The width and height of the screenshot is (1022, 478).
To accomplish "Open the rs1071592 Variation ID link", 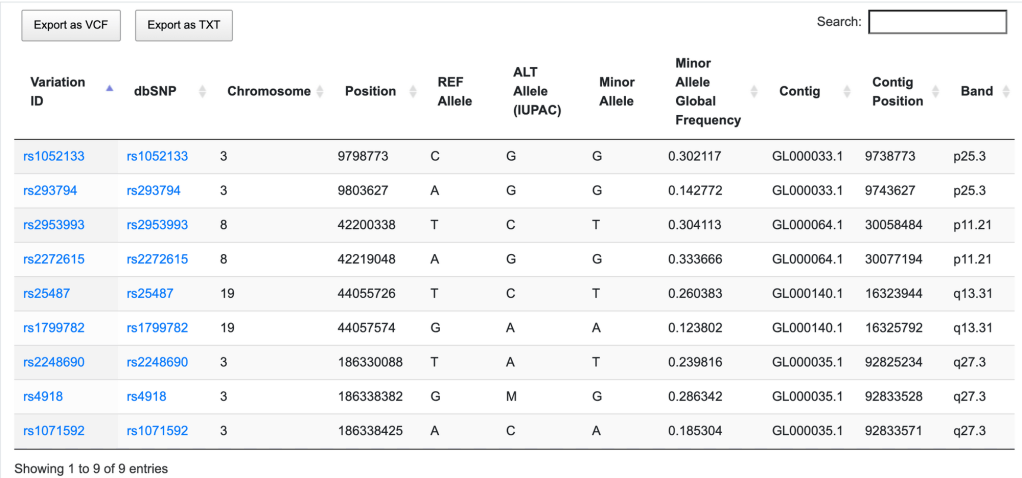I will (x=54, y=430).
